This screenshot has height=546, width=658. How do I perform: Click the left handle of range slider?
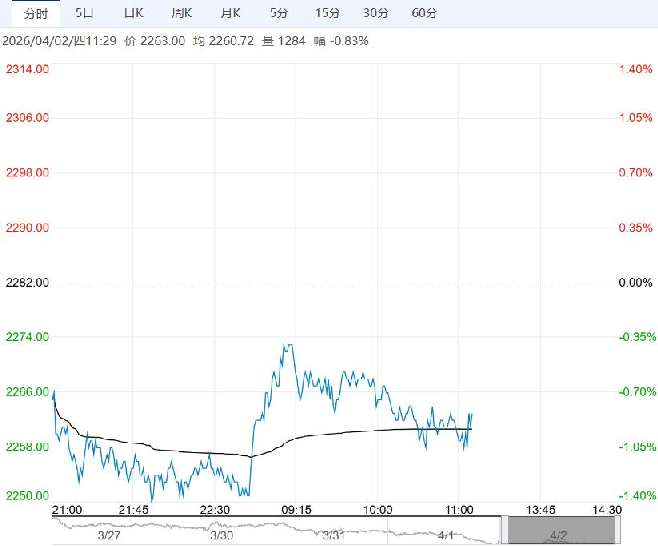coord(503,530)
